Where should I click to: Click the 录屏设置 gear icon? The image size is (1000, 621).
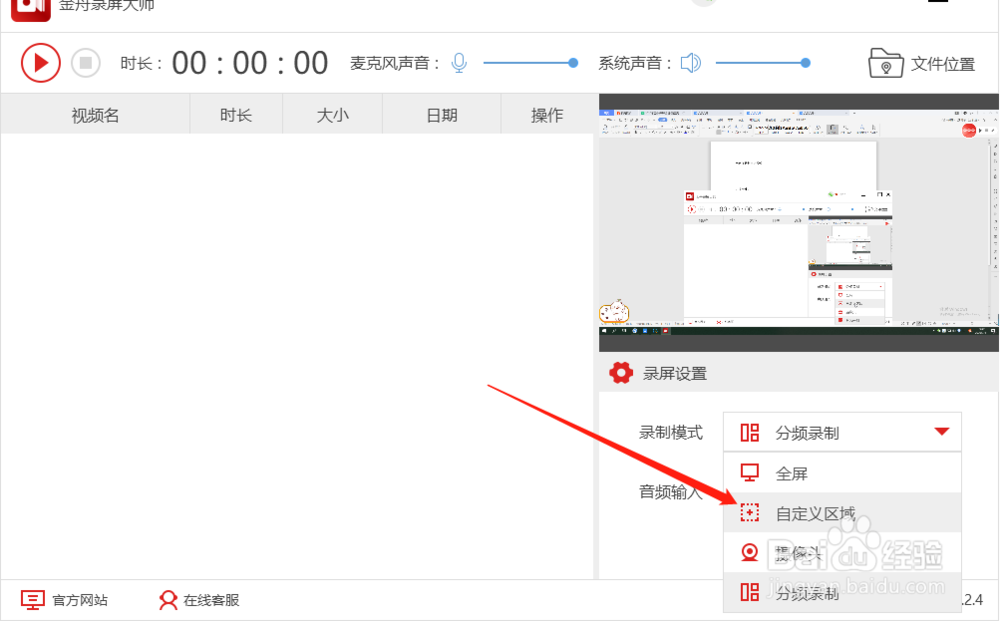(621, 373)
